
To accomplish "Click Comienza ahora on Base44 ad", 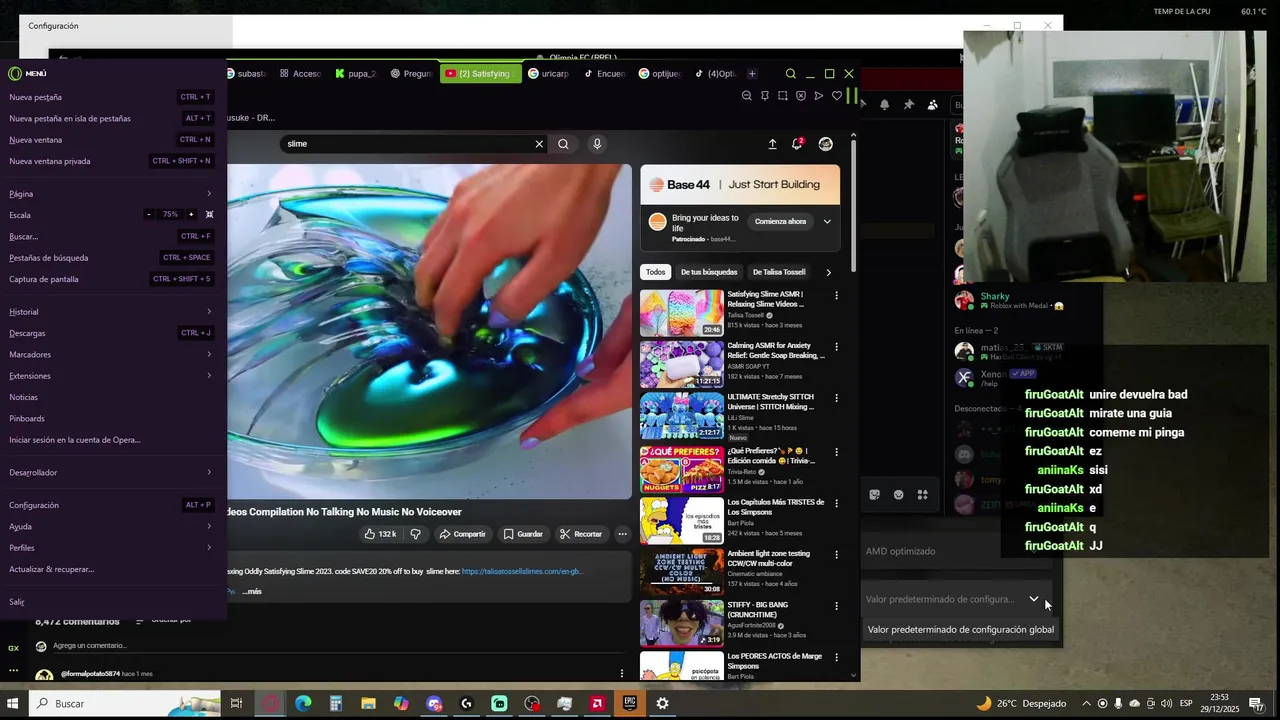I will click(x=780, y=222).
